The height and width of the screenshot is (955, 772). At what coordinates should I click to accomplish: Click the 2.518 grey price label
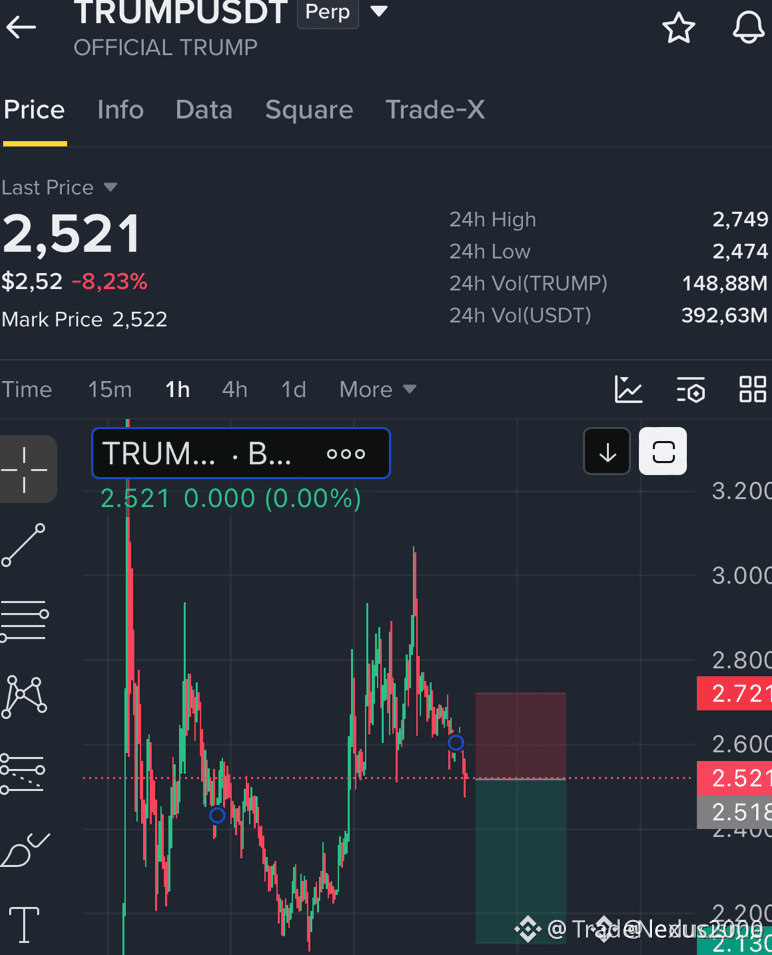point(734,812)
